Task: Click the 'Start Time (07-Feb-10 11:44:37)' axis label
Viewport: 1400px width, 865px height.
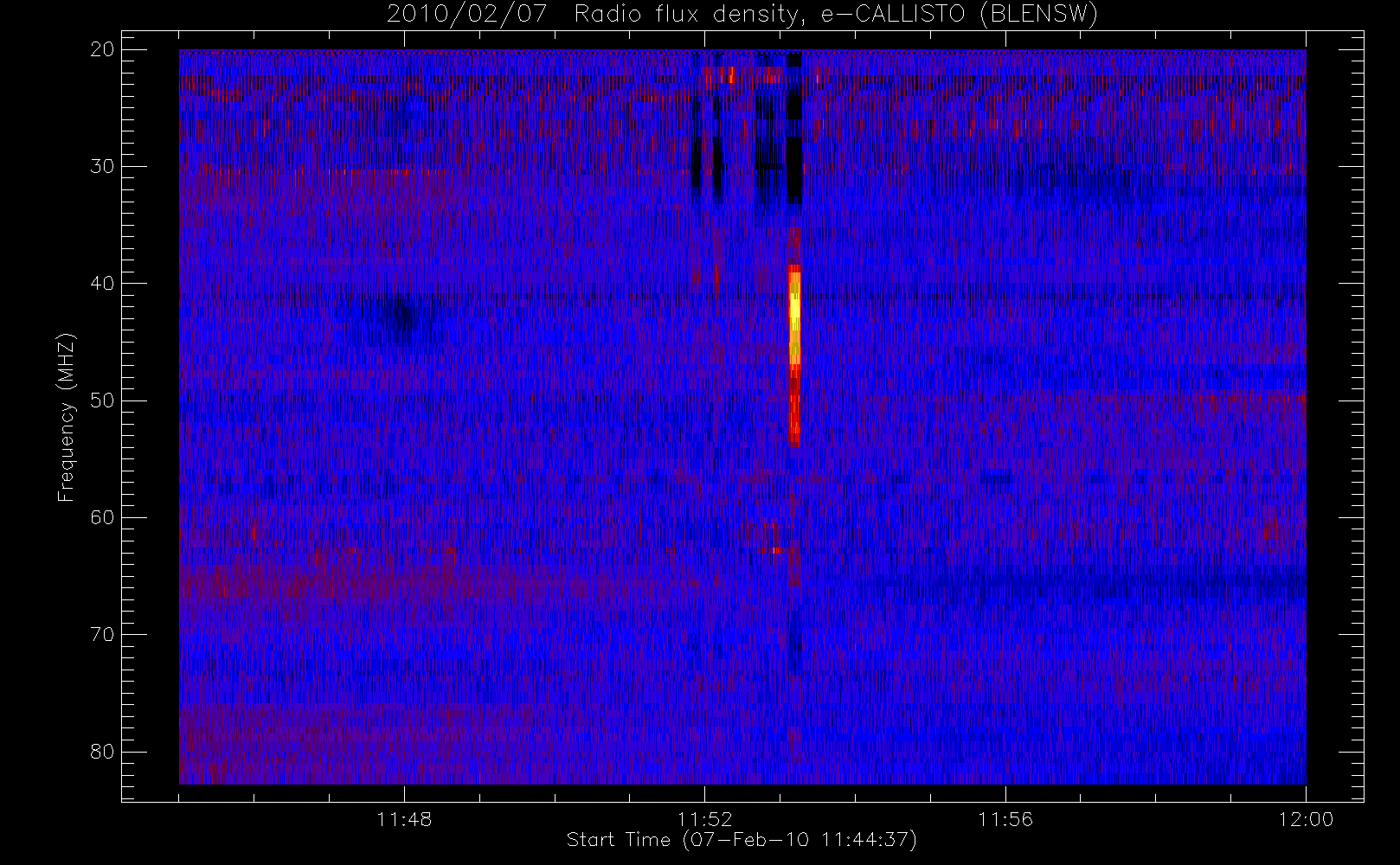Action: [742, 840]
